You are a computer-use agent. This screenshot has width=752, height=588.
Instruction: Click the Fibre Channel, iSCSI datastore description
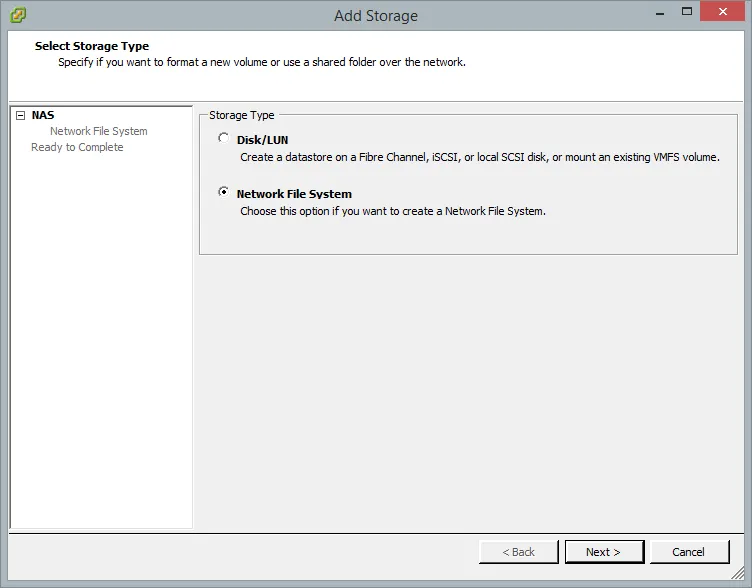[x=479, y=157]
